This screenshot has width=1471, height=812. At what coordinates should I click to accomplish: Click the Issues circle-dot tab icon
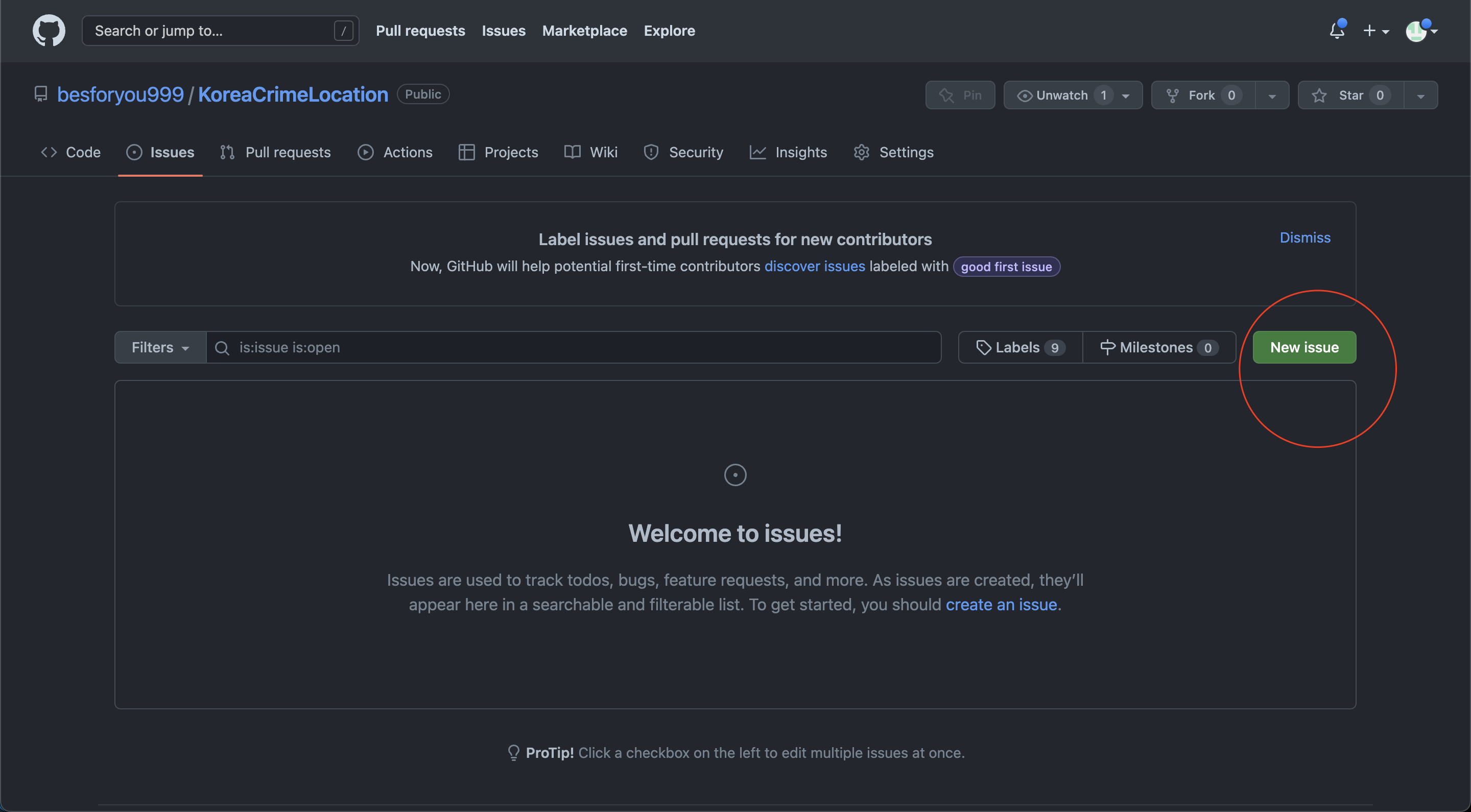tap(134, 152)
